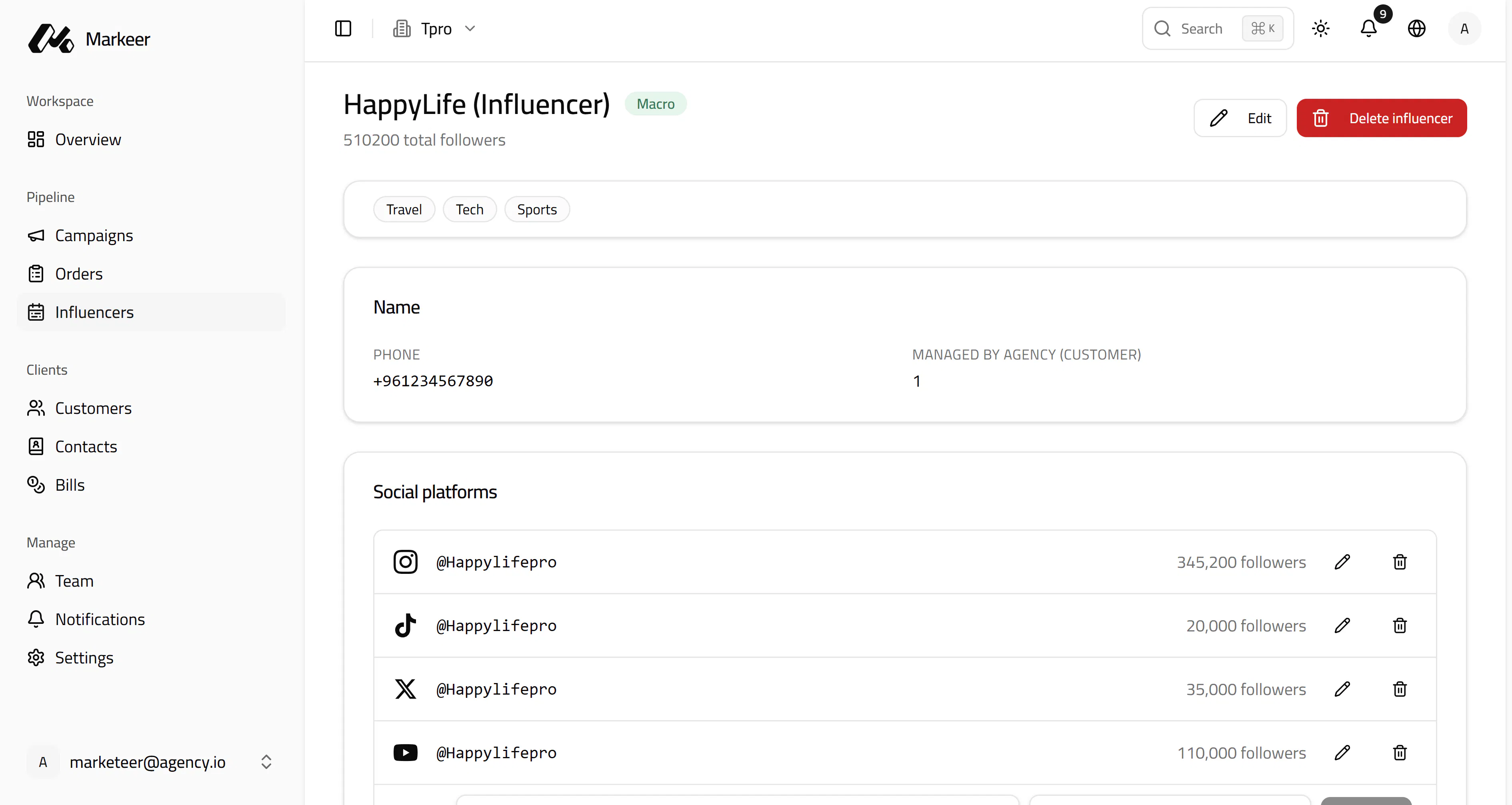Go to the Team page
Image resolution: width=1512 pixels, height=805 pixels.
click(x=151, y=581)
